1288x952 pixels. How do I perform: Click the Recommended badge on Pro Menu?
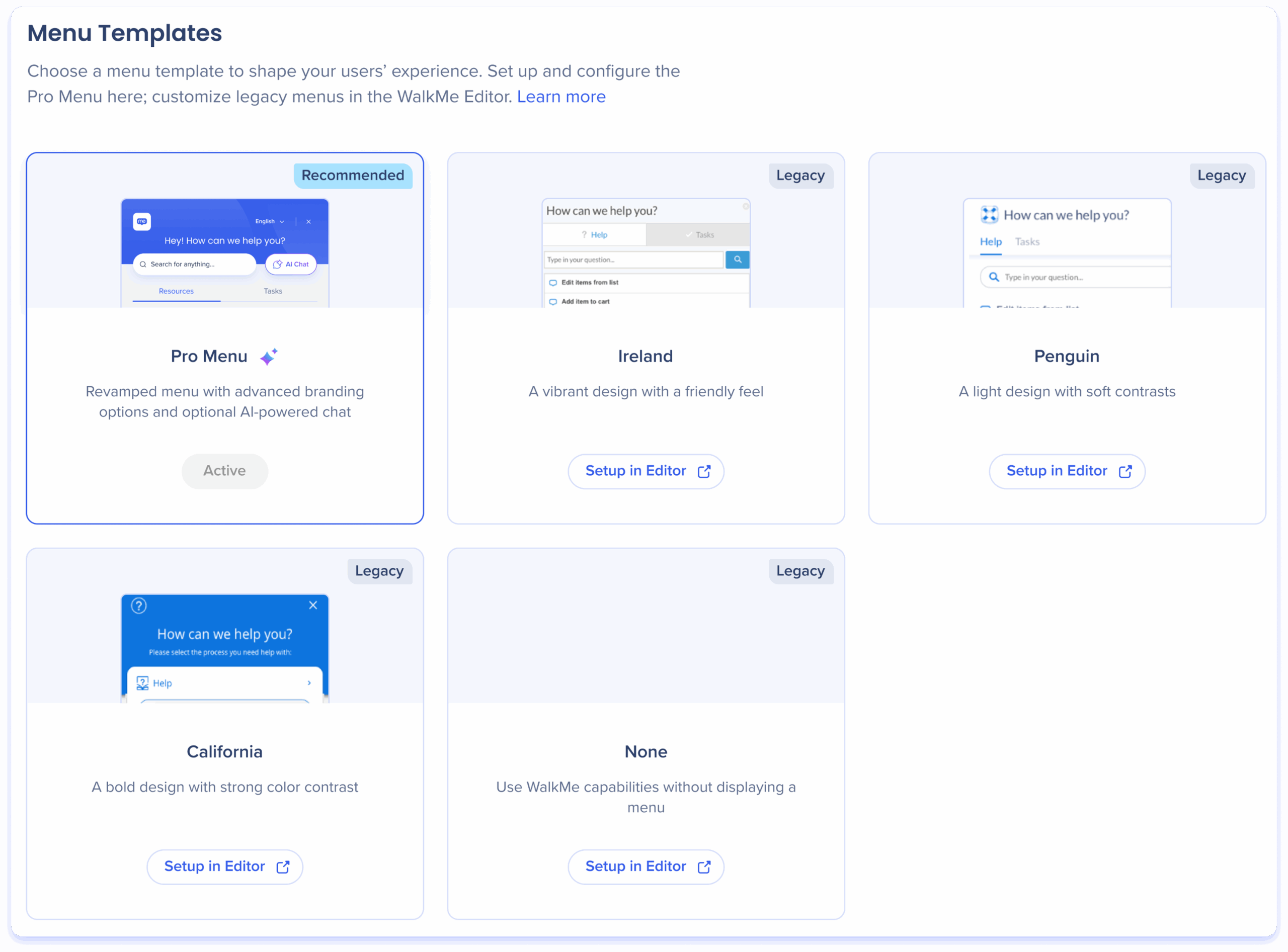(353, 175)
